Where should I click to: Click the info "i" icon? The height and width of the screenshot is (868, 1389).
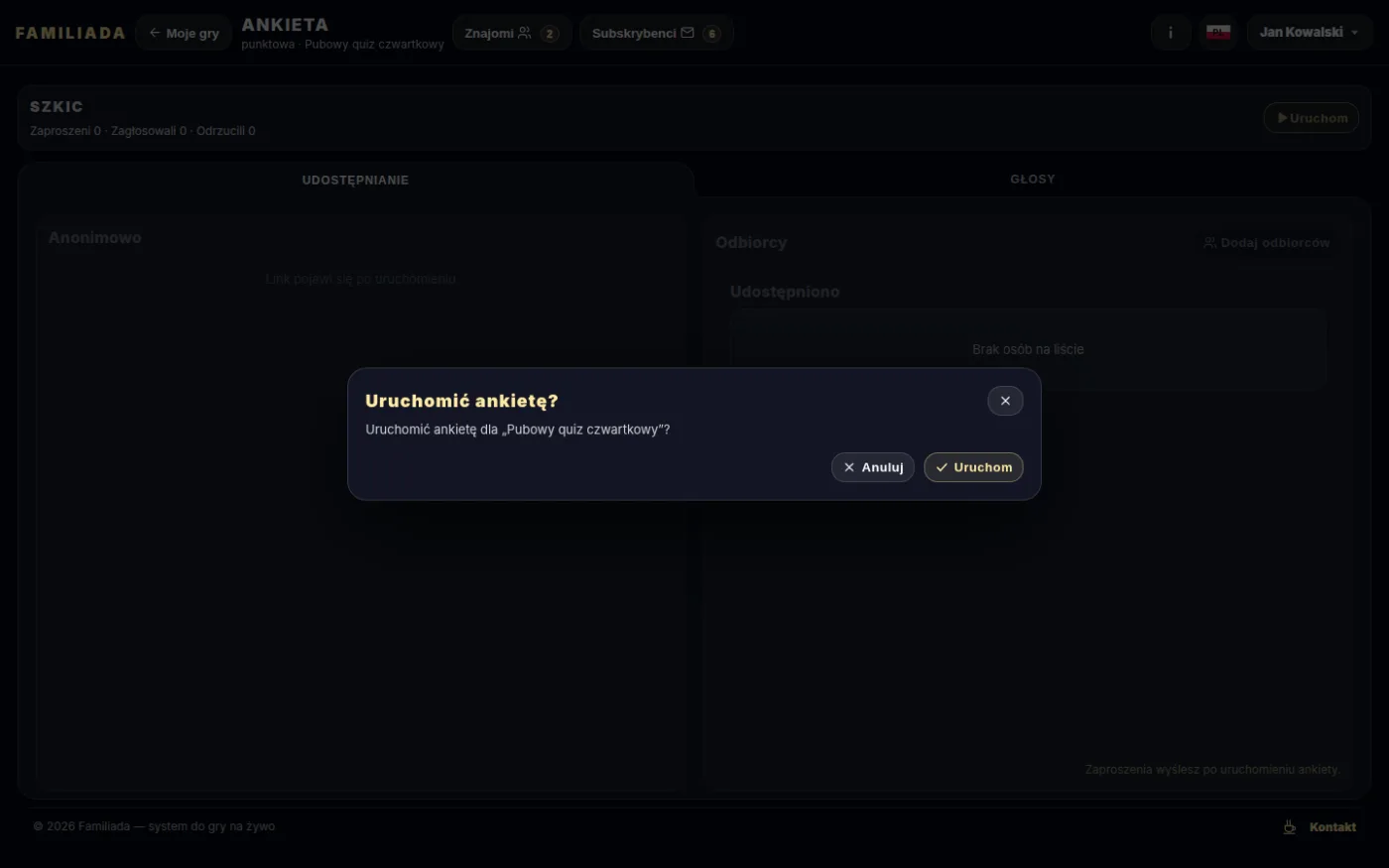pos(1171,33)
